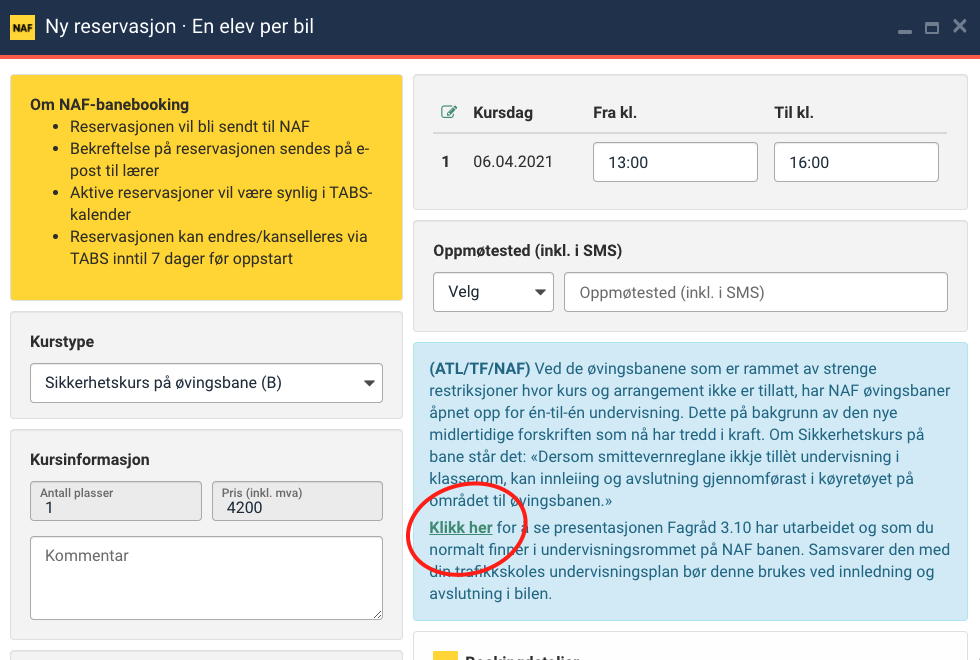This screenshot has width=980, height=660.
Task: Select the Antall plasser field
Action: 116,501
